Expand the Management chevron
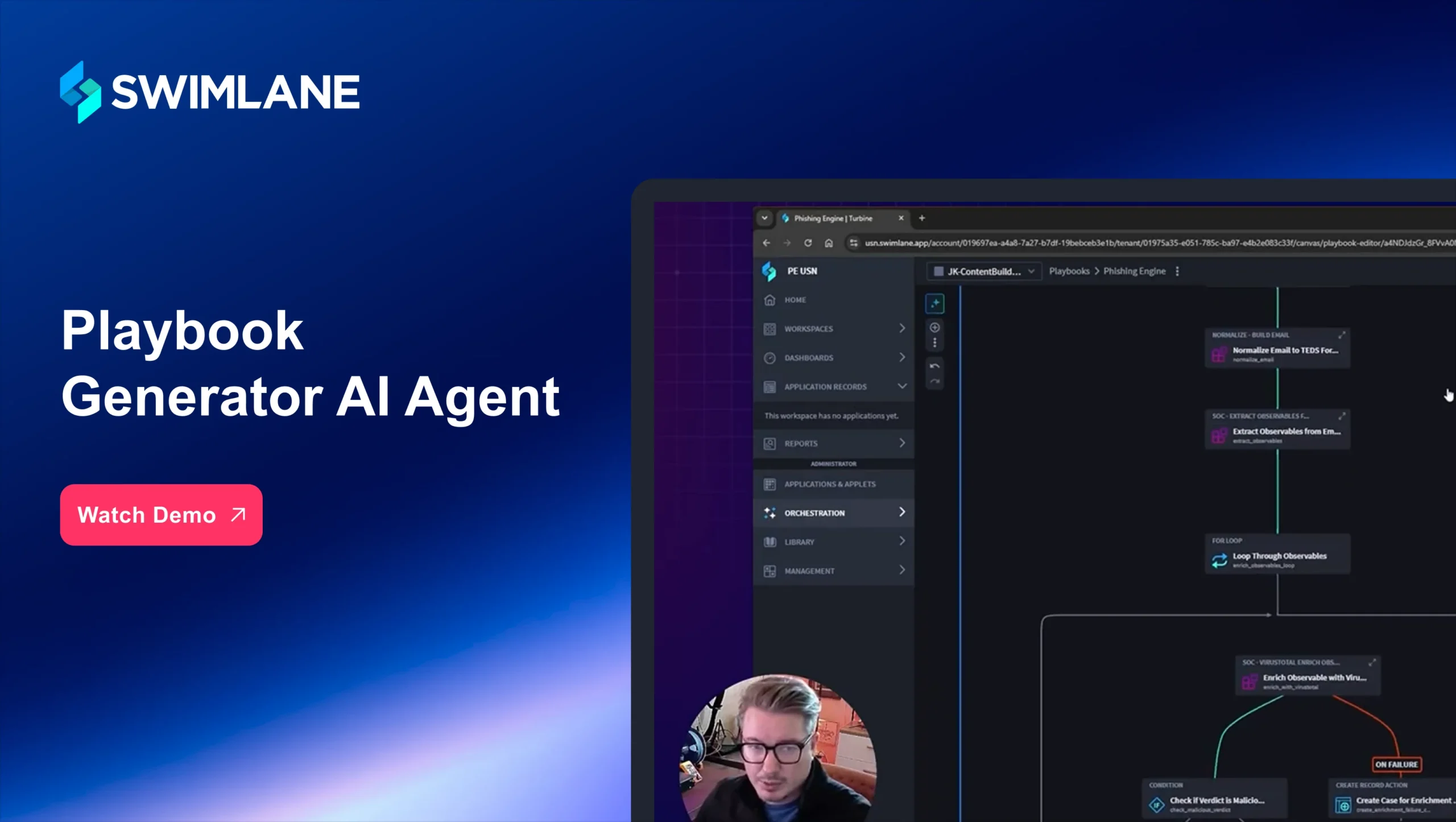 tap(902, 571)
